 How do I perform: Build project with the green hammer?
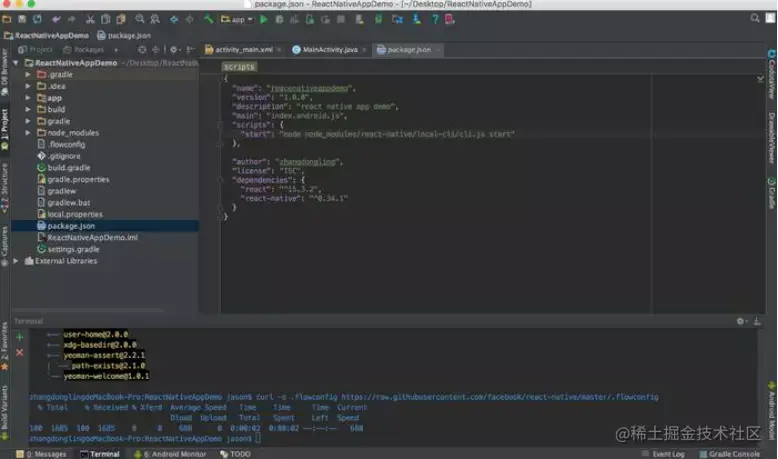click(208, 19)
